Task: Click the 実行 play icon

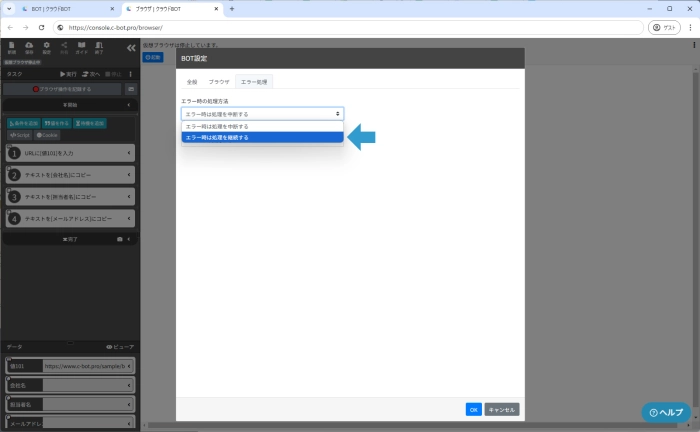Action: [x=69, y=74]
